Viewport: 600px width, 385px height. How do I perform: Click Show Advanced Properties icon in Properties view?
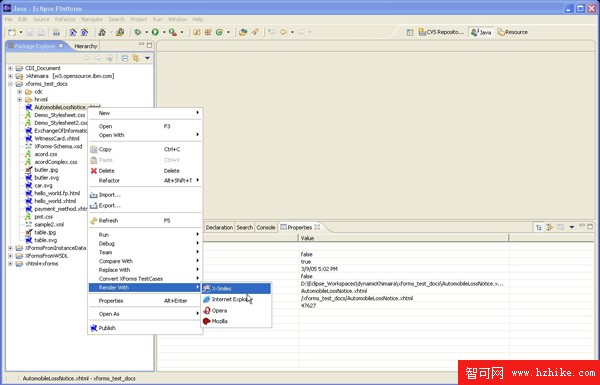click(x=549, y=227)
